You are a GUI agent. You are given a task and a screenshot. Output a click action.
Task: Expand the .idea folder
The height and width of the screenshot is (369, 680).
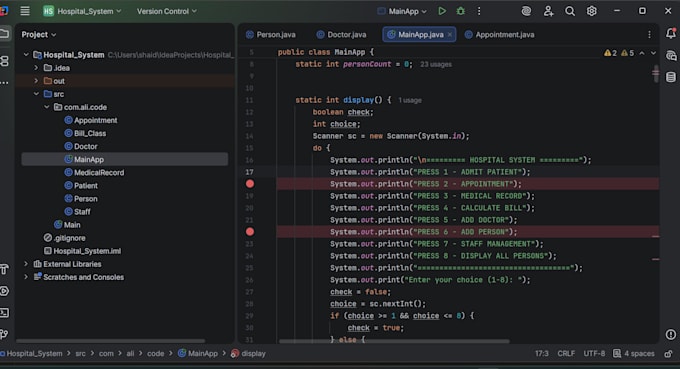pyautogui.click(x=36, y=68)
